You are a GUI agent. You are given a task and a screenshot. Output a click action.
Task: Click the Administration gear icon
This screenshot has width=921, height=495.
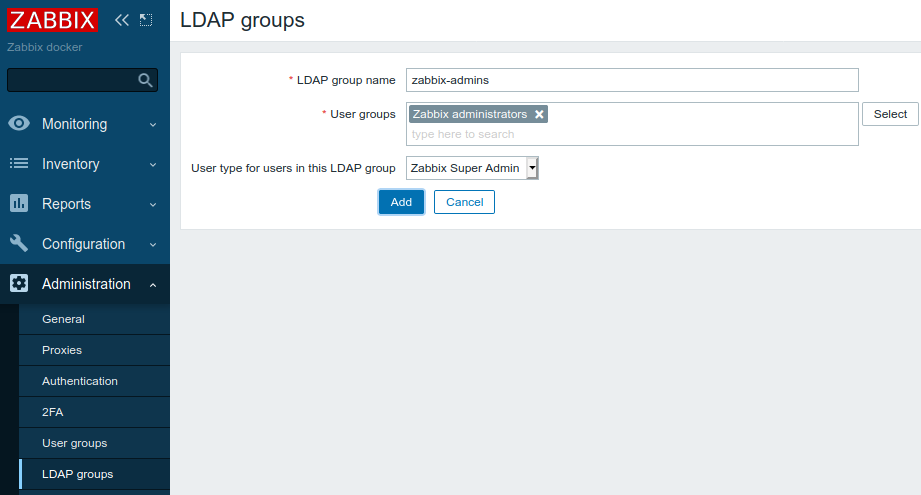pyautogui.click(x=19, y=284)
